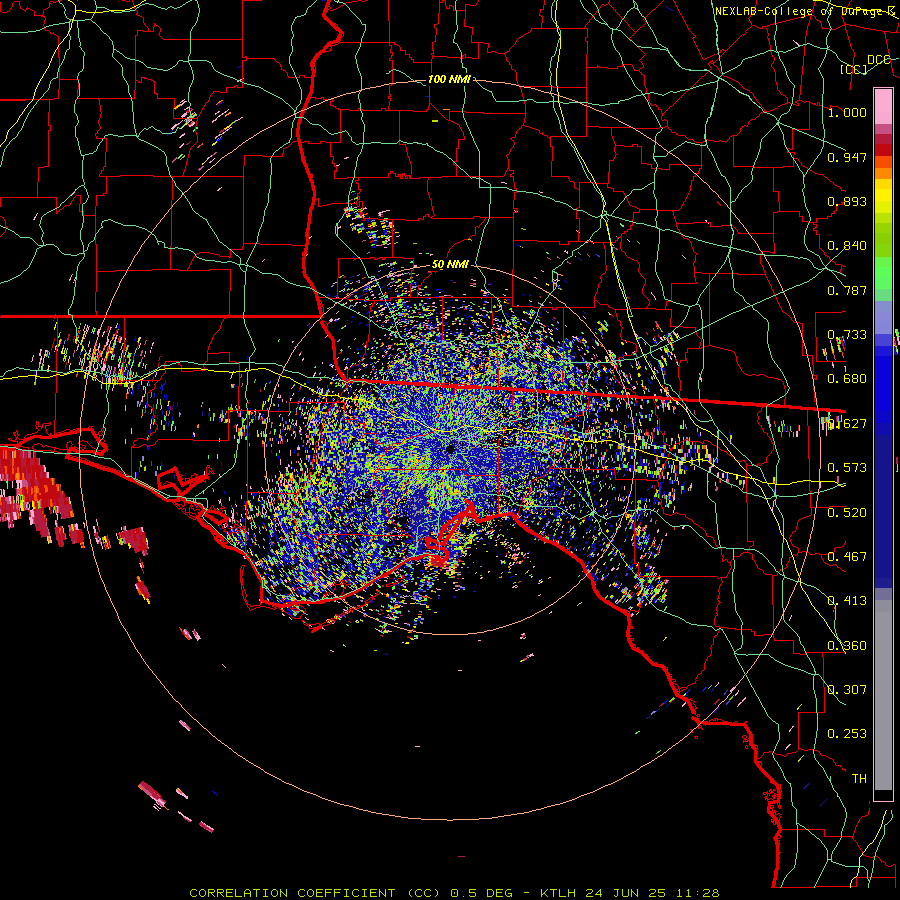This screenshot has width=900, height=900.
Task: Select the 0.787 scale value
Action: [x=847, y=290]
